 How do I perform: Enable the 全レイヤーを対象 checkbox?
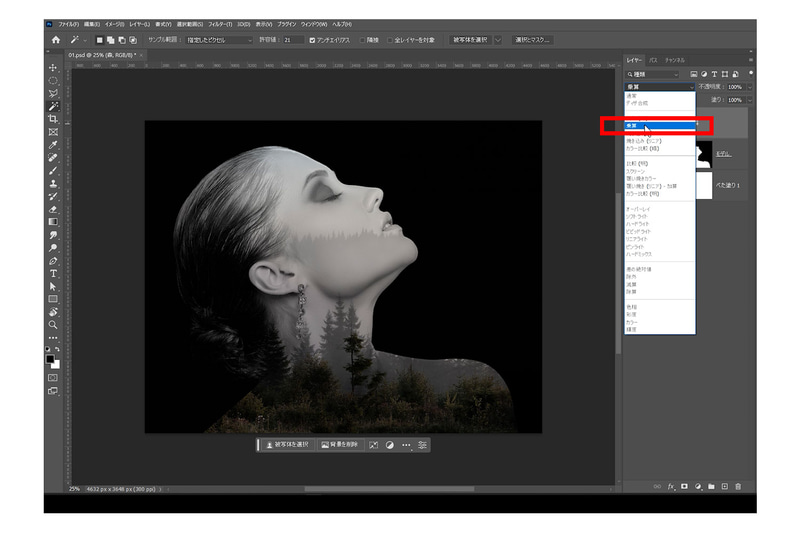(x=391, y=40)
